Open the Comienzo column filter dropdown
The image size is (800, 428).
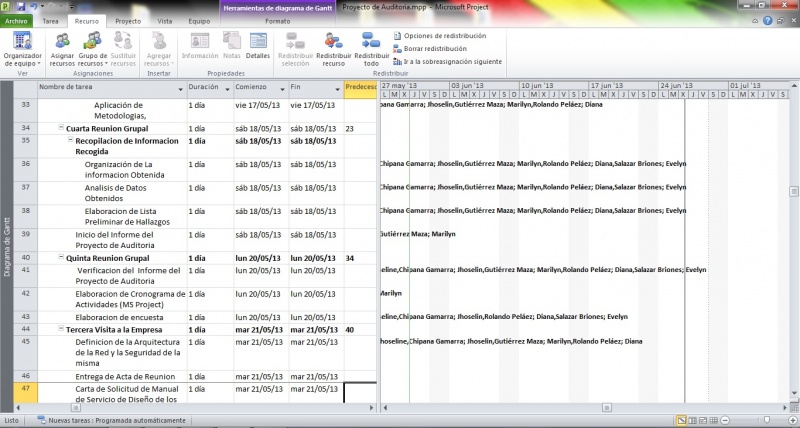click(282, 88)
